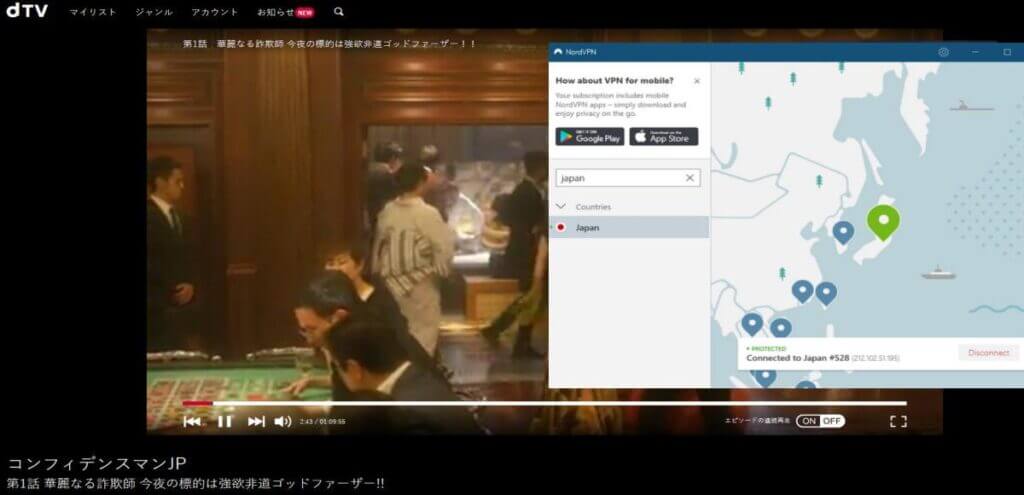1024x495 pixels.
Task: Collapse the Countries list section
Action: coord(560,206)
